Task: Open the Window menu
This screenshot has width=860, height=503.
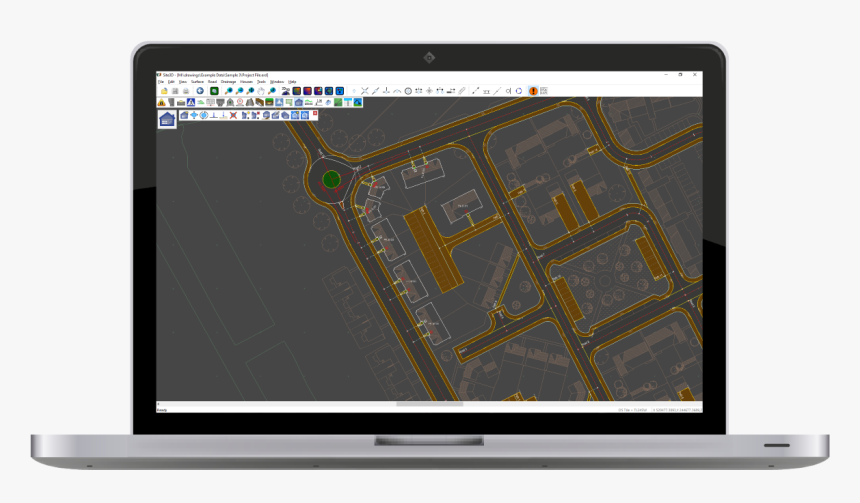Action: [x=276, y=82]
